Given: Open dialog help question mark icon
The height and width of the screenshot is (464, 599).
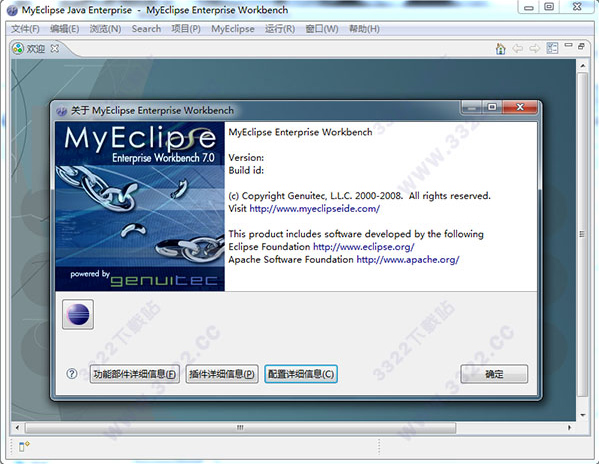Looking at the screenshot, I should [x=71, y=373].
